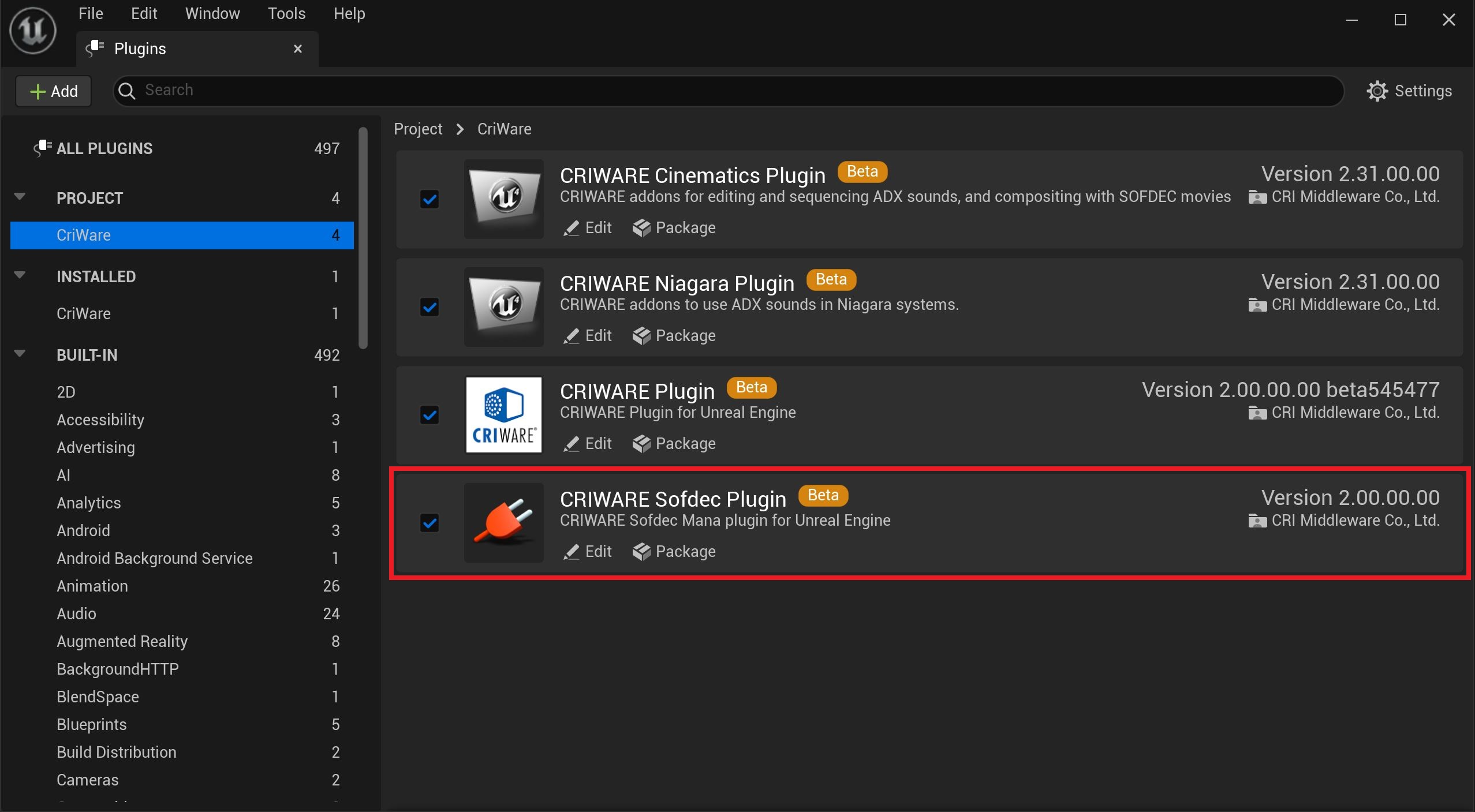Click Edit pencil for CRIWARE Plugin
The width and height of the screenshot is (1475, 812).
point(572,444)
